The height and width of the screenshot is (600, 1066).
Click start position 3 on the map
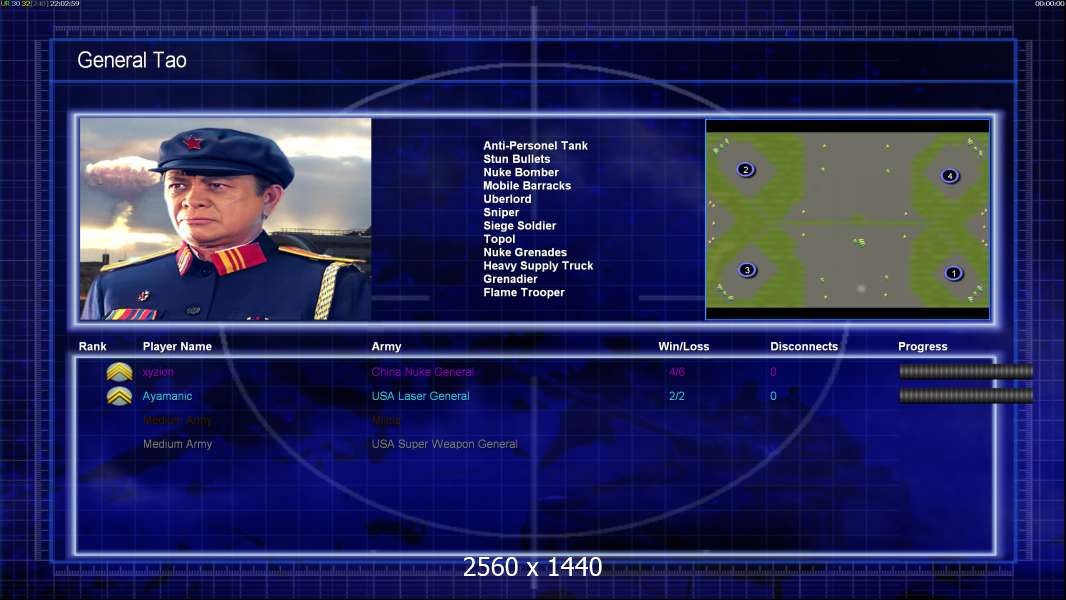(x=746, y=270)
